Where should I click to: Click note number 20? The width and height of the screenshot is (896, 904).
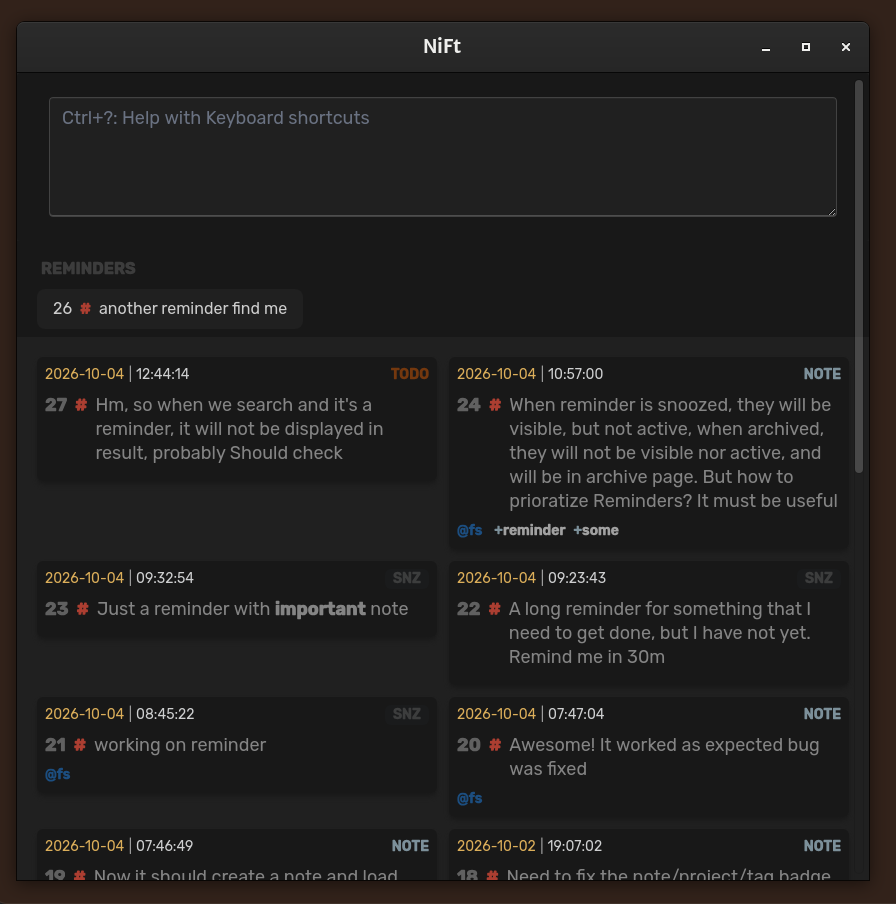tap(469, 745)
